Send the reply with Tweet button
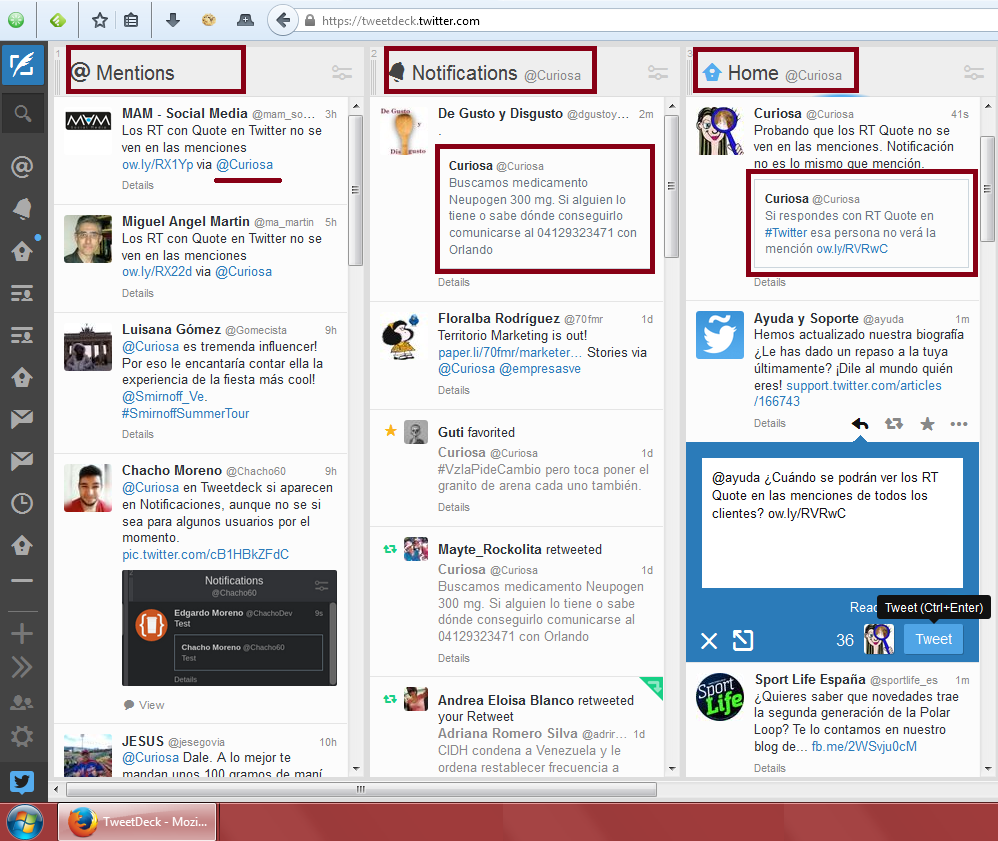Screen dimensions: 998x841 933,639
